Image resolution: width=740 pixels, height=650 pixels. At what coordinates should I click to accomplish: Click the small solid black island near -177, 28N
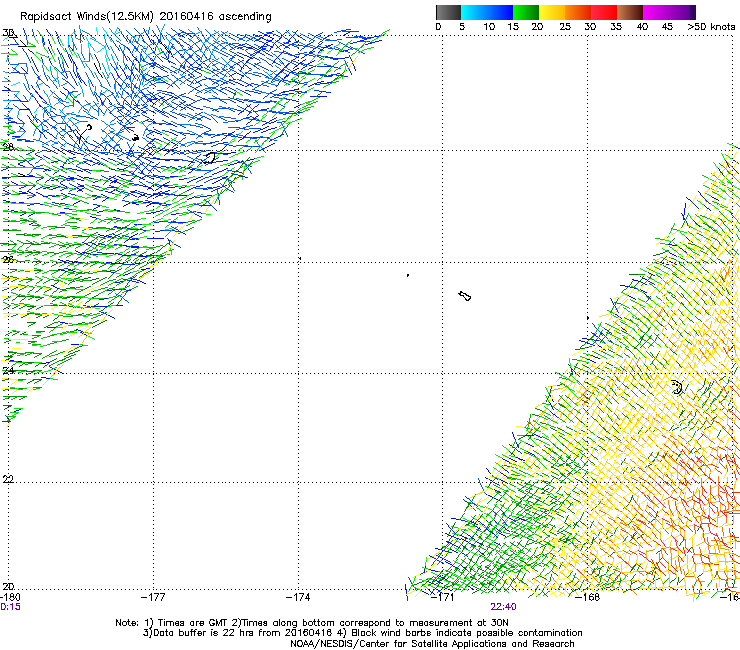coord(135,138)
